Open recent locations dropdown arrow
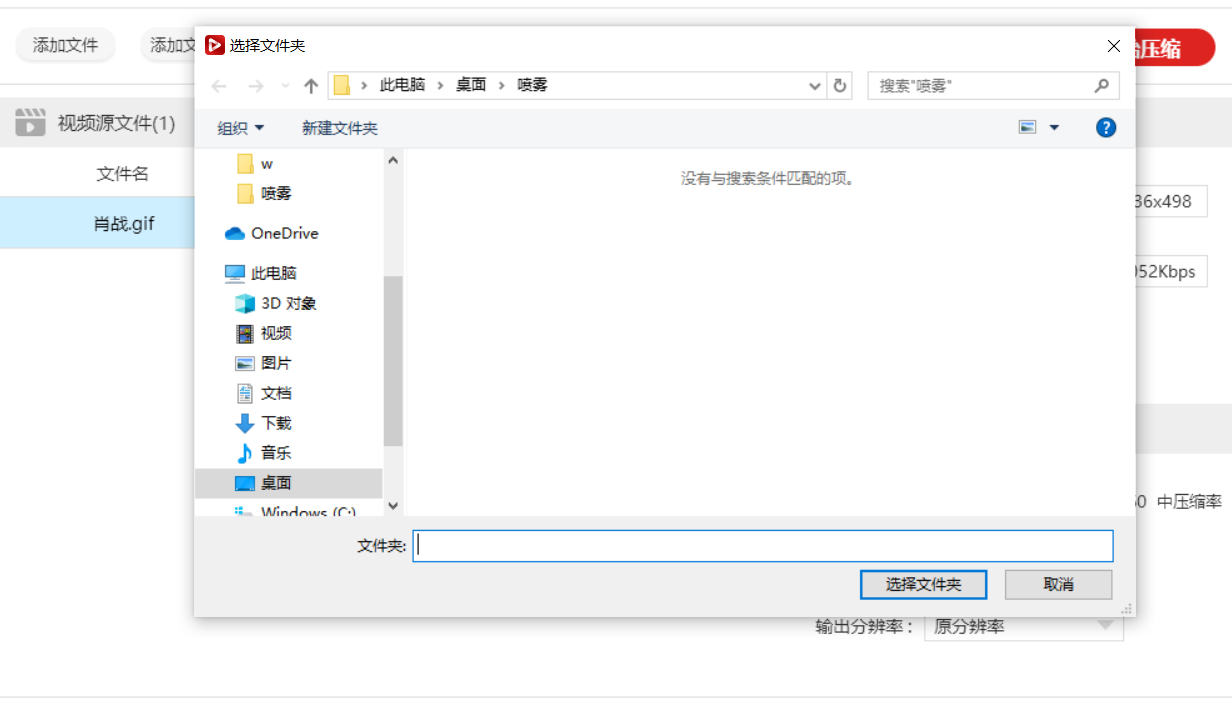The image size is (1232, 701). coord(285,86)
